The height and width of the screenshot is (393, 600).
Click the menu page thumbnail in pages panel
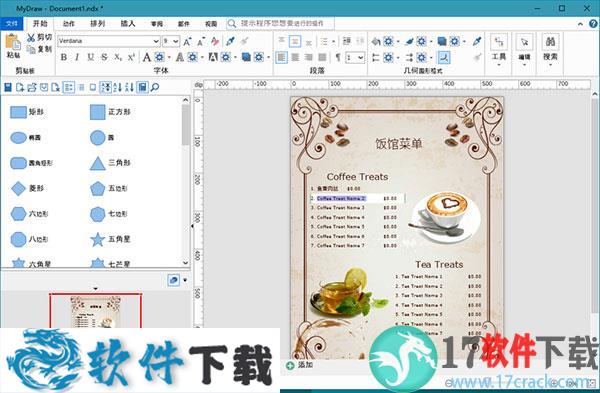pyautogui.click(x=96, y=311)
